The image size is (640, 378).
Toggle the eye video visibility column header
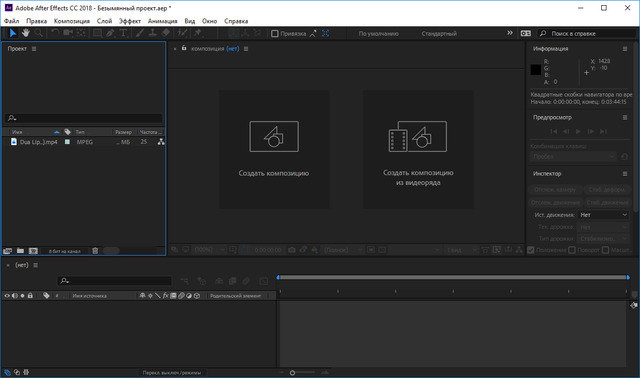click(7, 296)
